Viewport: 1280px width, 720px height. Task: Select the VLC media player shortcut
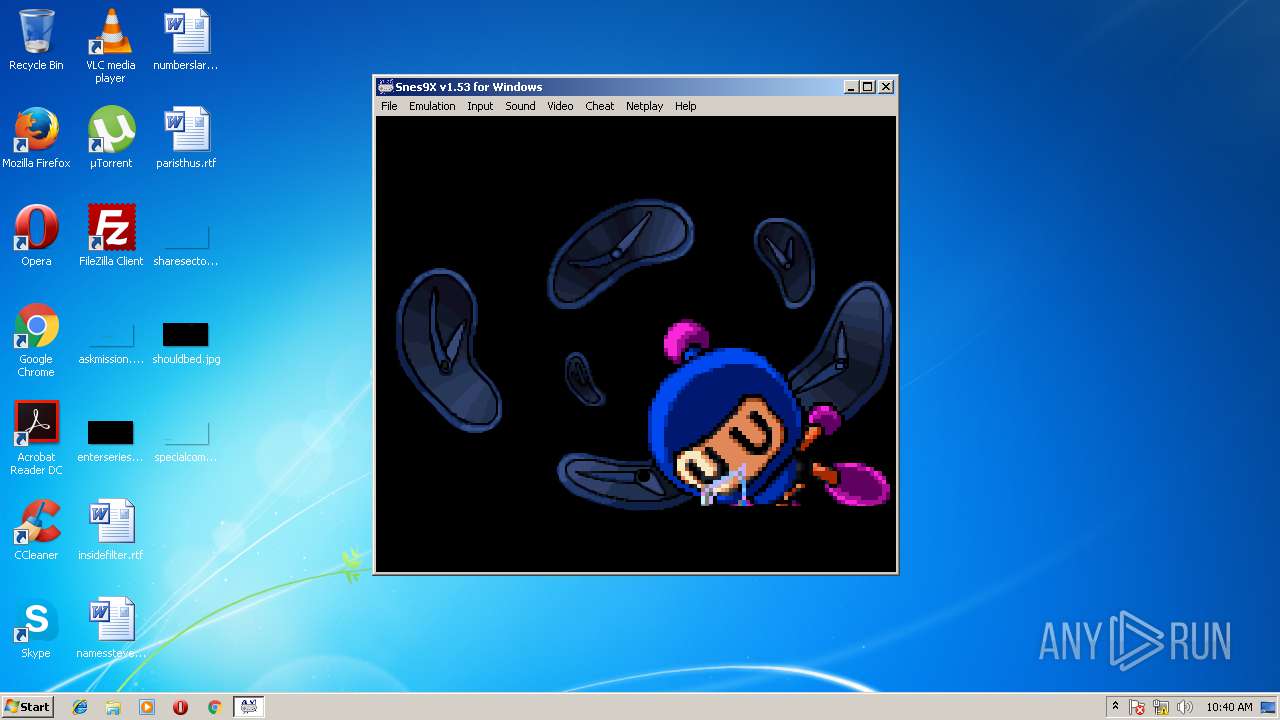point(111,45)
